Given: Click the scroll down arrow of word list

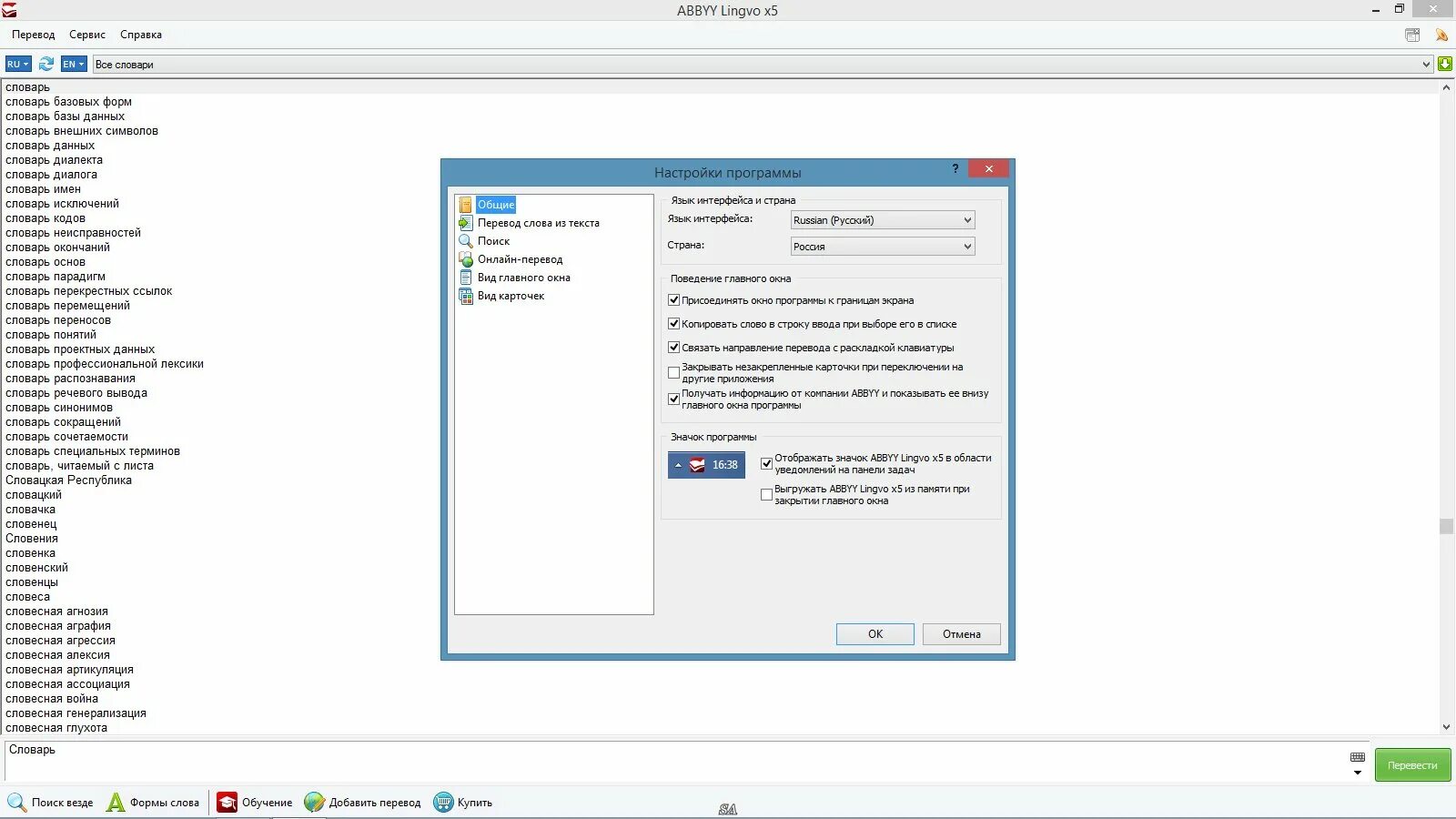Looking at the screenshot, I should tap(1446, 727).
